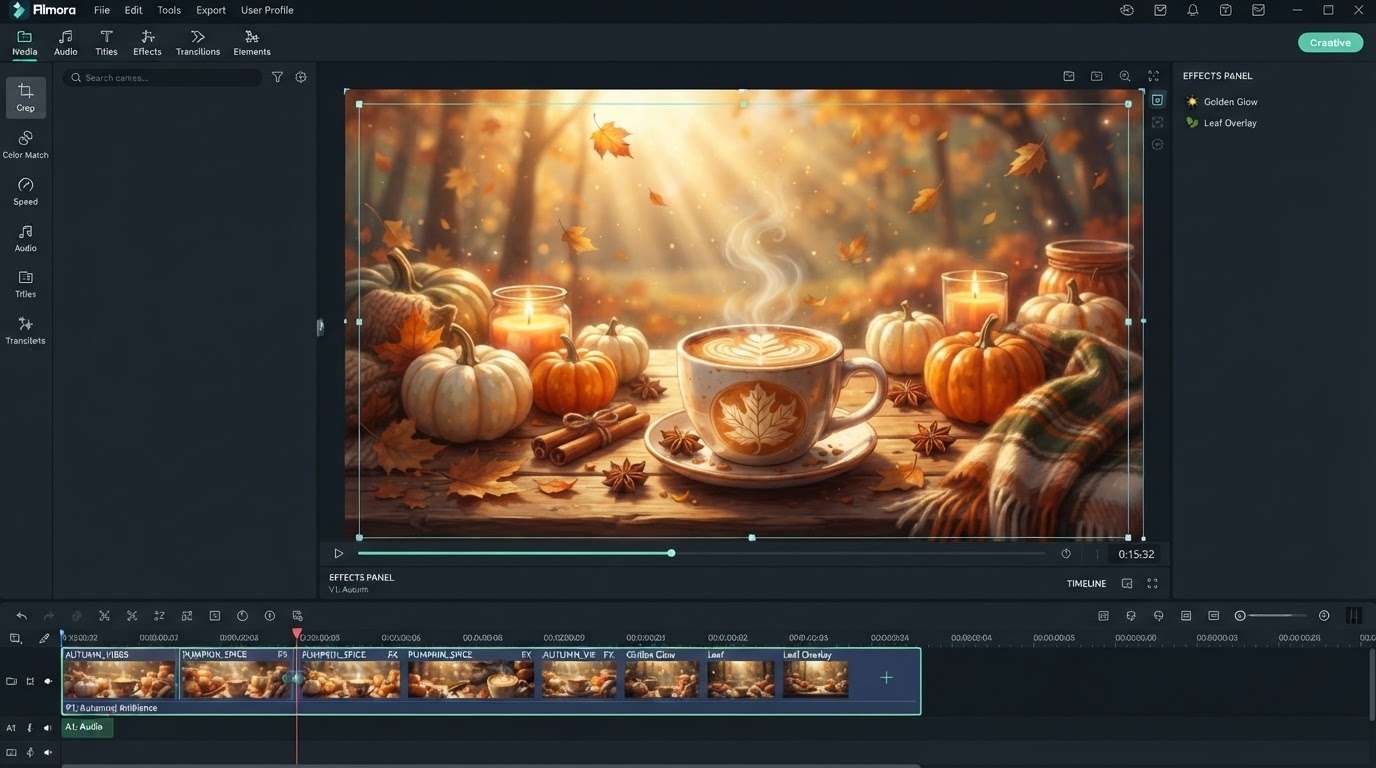Switch to the Elements tab
Screen dimensions: 1376x768
point(252,43)
